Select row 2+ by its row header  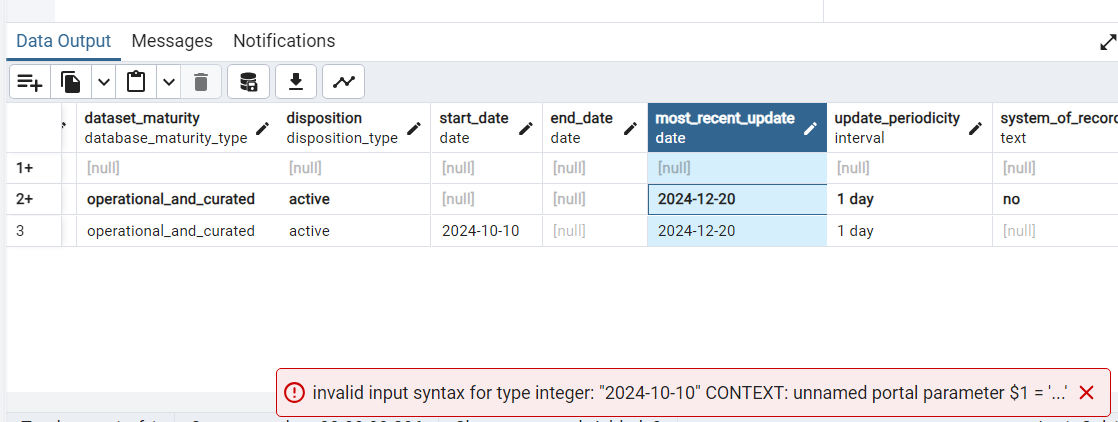coord(25,199)
